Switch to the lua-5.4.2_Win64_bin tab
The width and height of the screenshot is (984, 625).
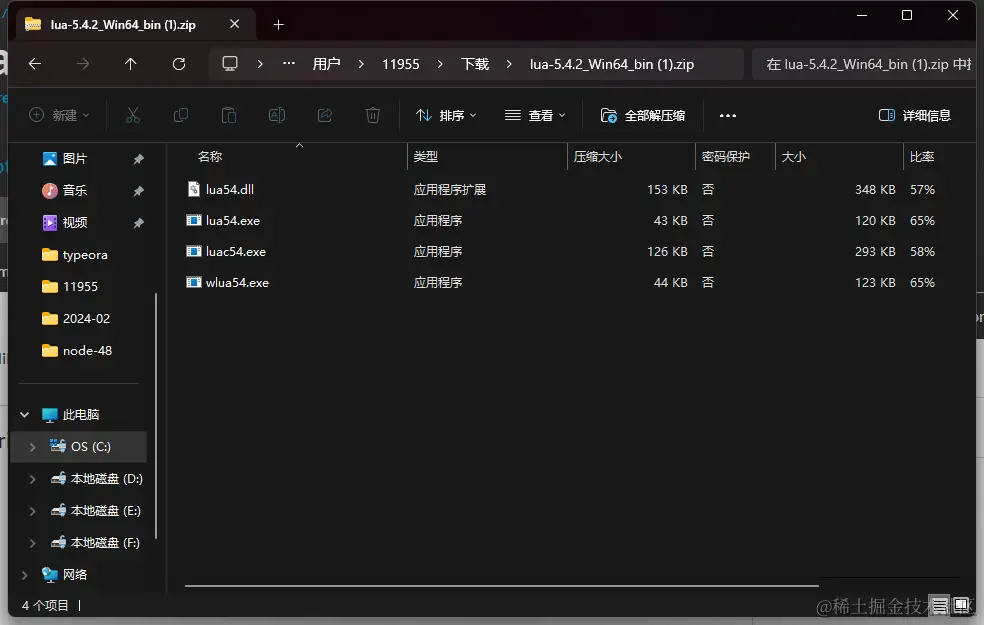click(x=120, y=23)
